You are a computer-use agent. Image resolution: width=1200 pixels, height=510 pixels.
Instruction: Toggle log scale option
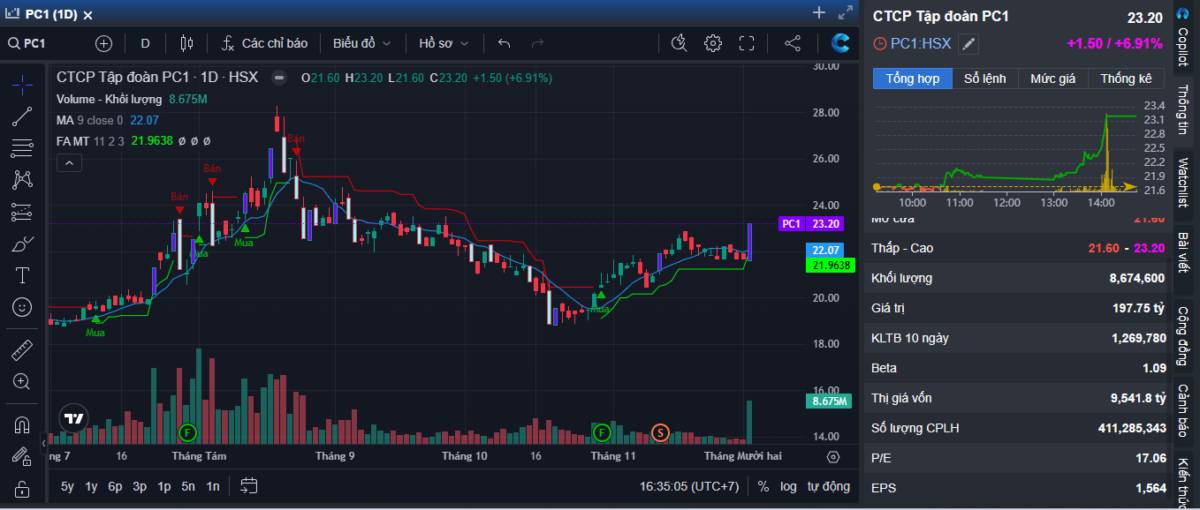pyautogui.click(x=788, y=486)
